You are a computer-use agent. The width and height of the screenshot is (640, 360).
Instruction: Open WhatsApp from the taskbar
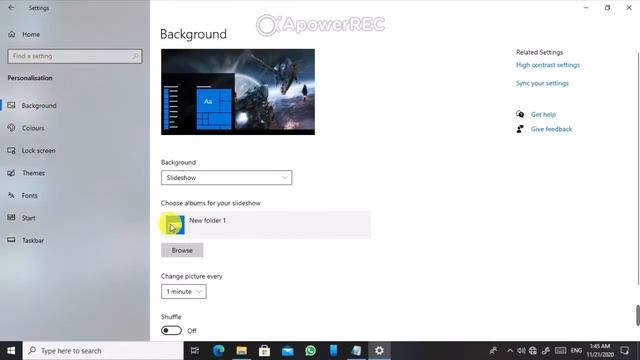(x=311, y=351)
